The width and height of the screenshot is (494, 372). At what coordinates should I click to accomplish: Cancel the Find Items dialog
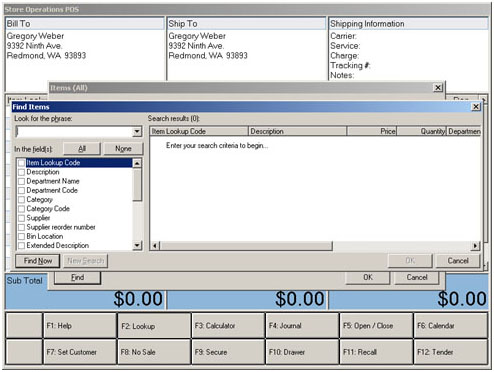pos(458,261)
